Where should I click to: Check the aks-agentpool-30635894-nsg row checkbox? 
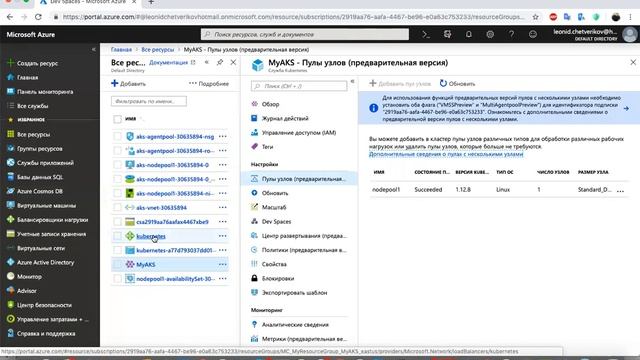coord(118,136)
